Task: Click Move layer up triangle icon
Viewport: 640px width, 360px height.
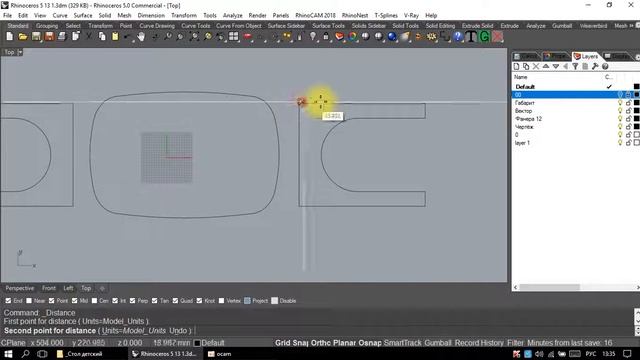Action: tap(546, 66)
